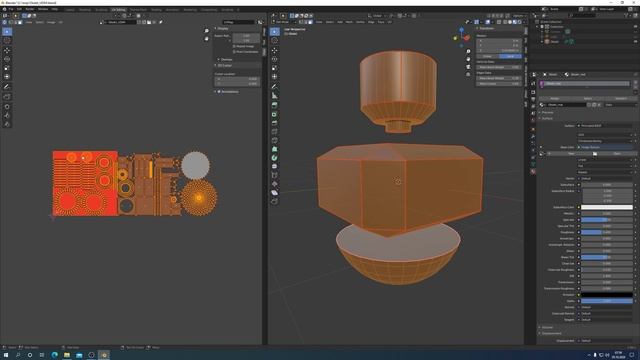Select the Annotate tool in UV editor toolbar

[x=7, y=87]
